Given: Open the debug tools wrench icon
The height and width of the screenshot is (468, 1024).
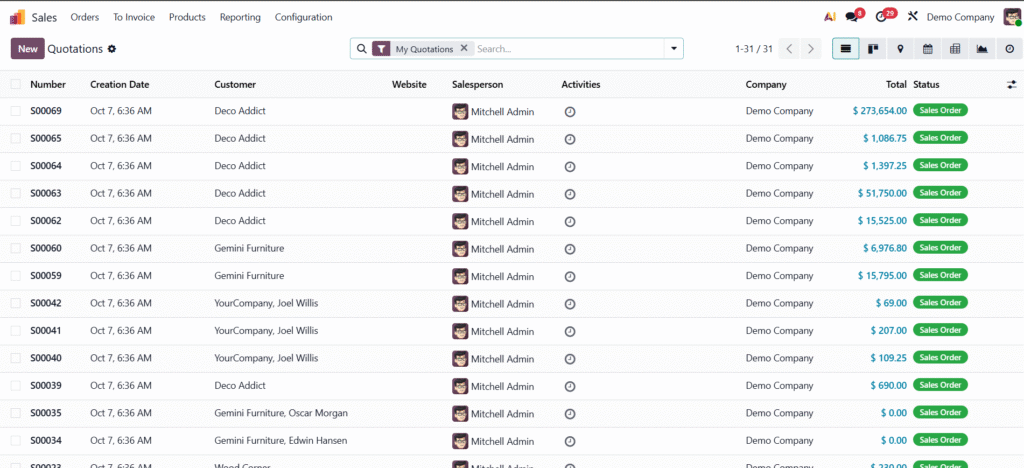Looking at the screenshot, I should tap(912, 17).
